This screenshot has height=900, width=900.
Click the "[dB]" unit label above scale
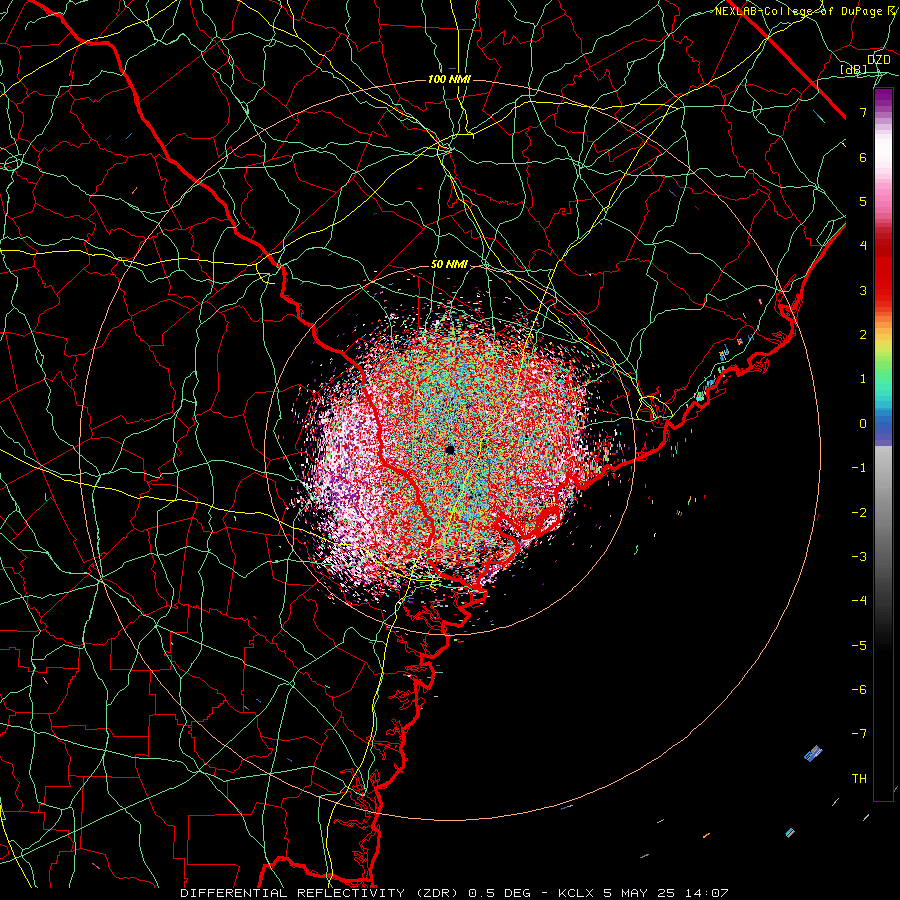pyautogui.click(x=854, y=69)
